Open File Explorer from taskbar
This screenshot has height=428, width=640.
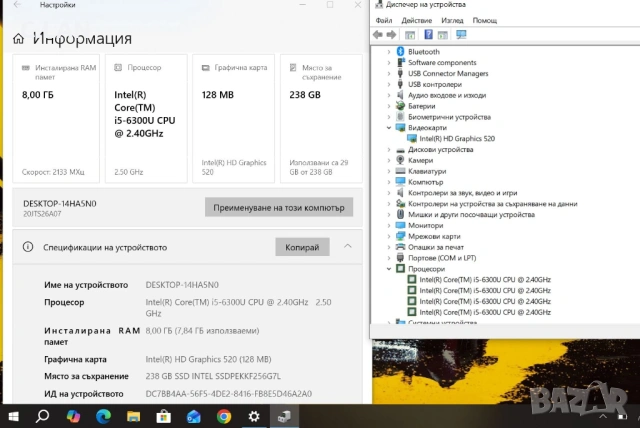tap(133, 417)
